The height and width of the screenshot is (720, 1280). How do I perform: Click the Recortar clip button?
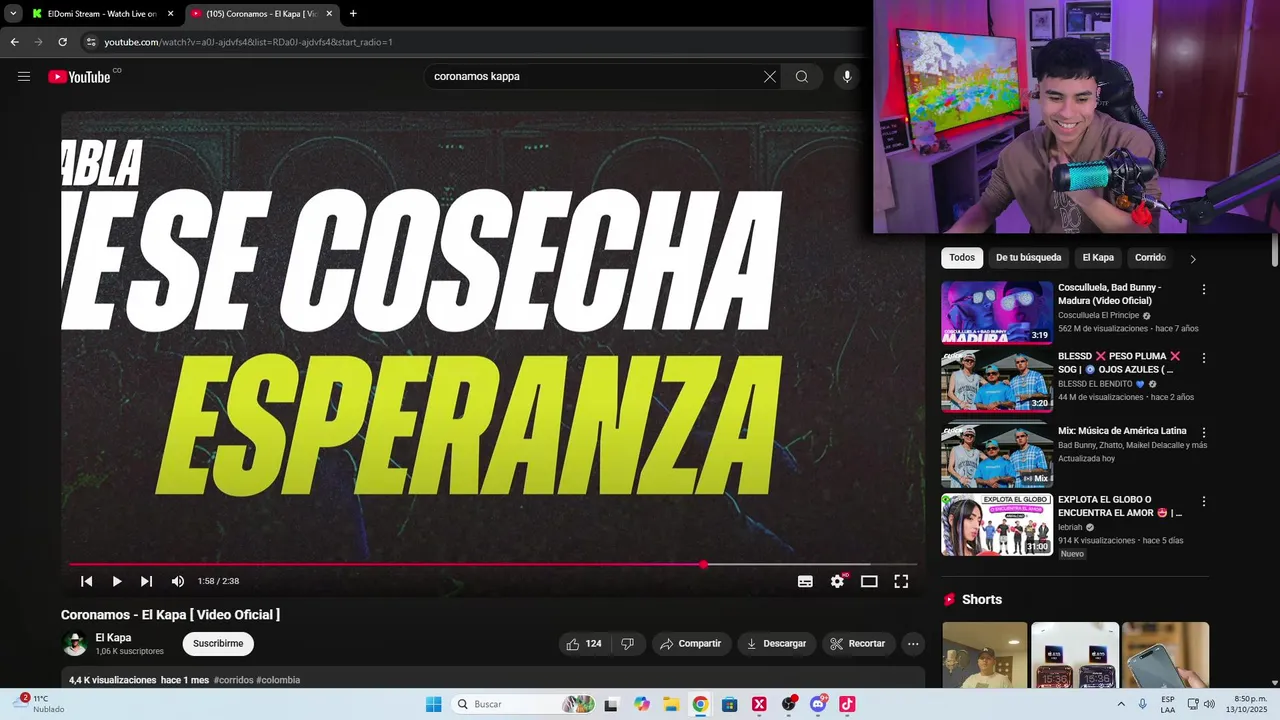point(859,644)
